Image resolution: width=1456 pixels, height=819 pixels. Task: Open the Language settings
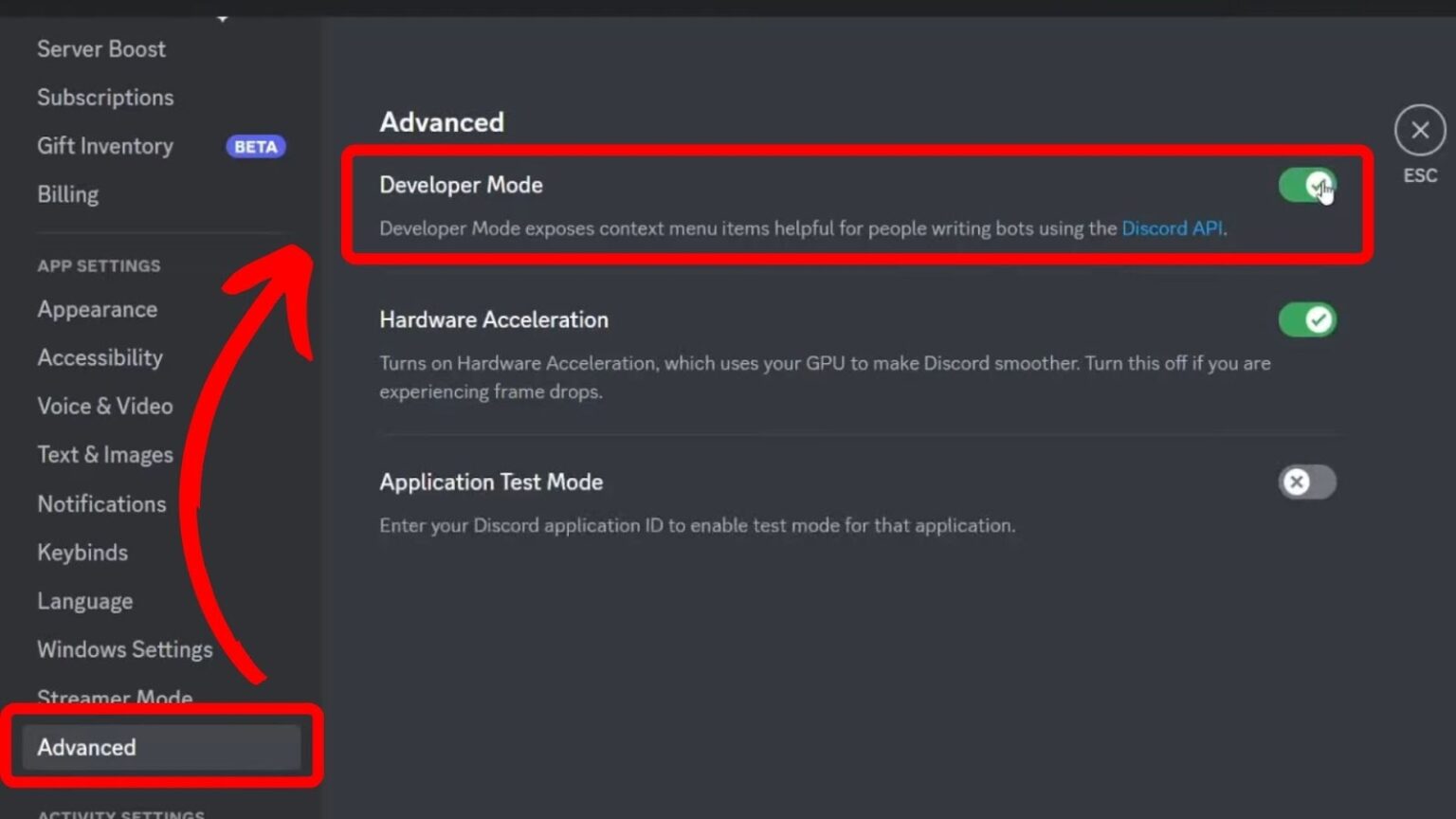(x=84, y=601)
